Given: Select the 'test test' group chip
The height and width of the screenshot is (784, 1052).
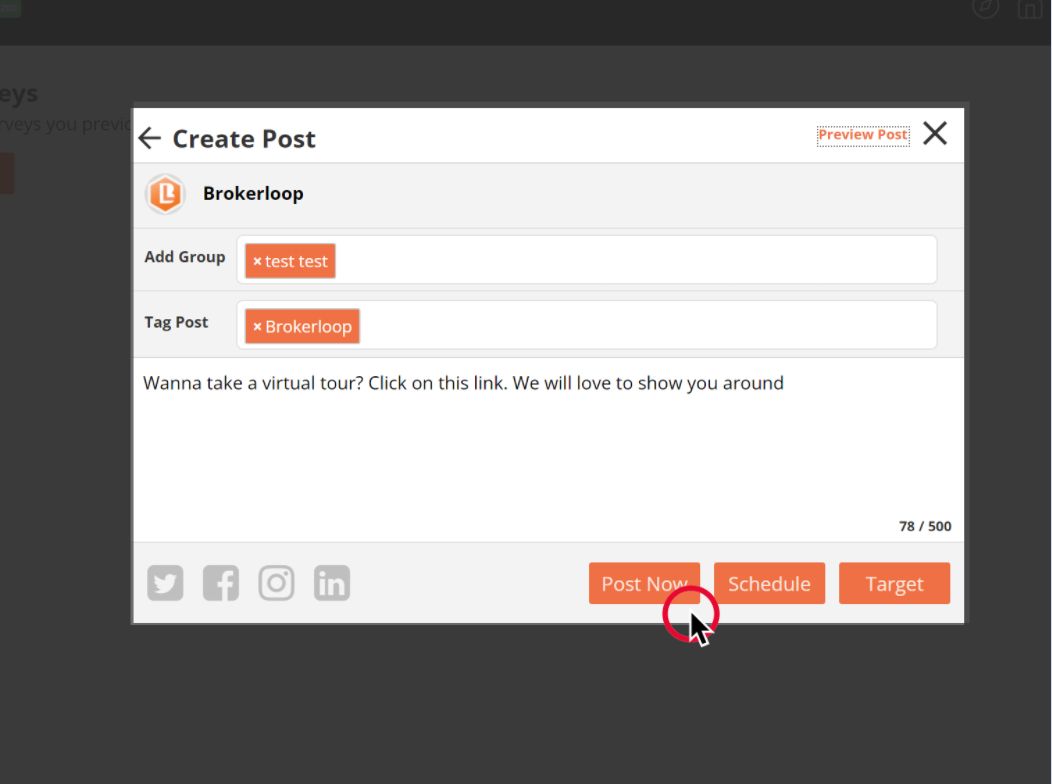Looking at the screenshot, I should tap(291, 261).
